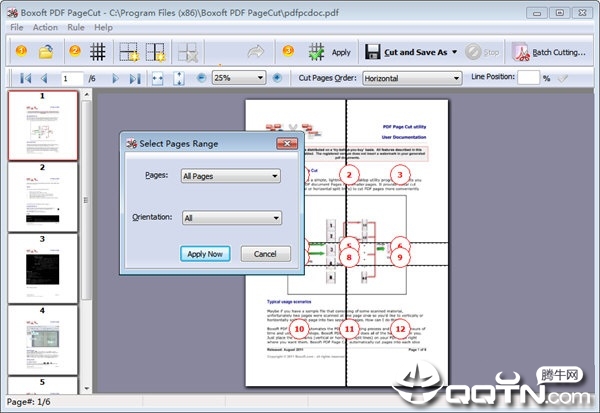Click the delete cut line icon
This screenshot has width=600, height=413.
pyautogui.click(x=188, y=52)
